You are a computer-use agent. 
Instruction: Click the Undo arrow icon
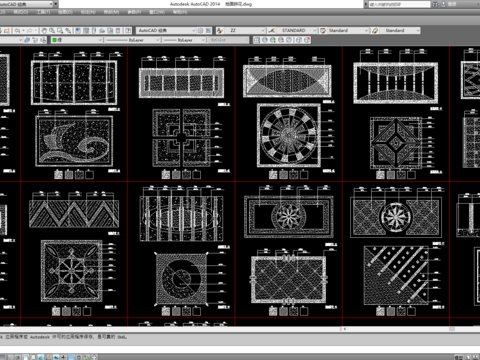click(17, 31)
